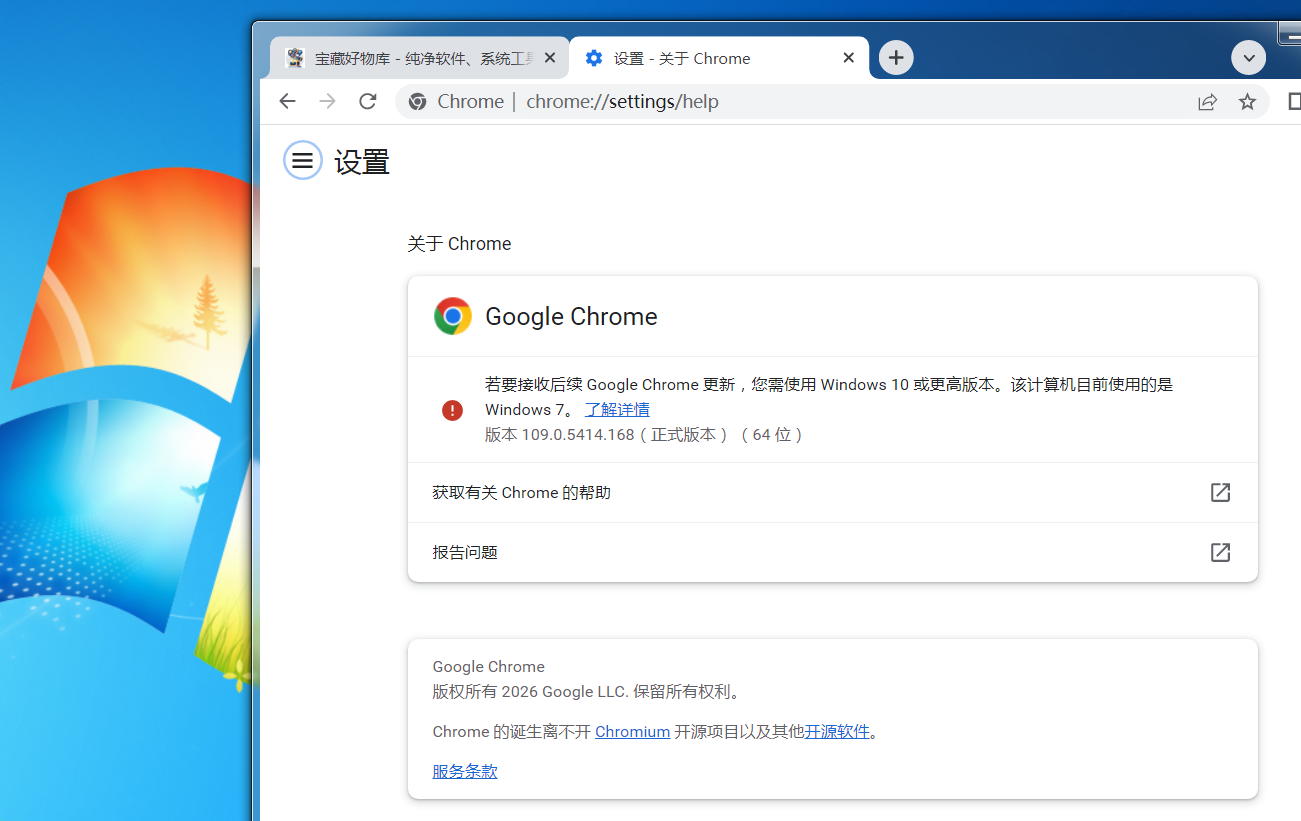Open the 服务条款 link
This screenshot has height=821, width=1301.
click(x=465, y=771)
